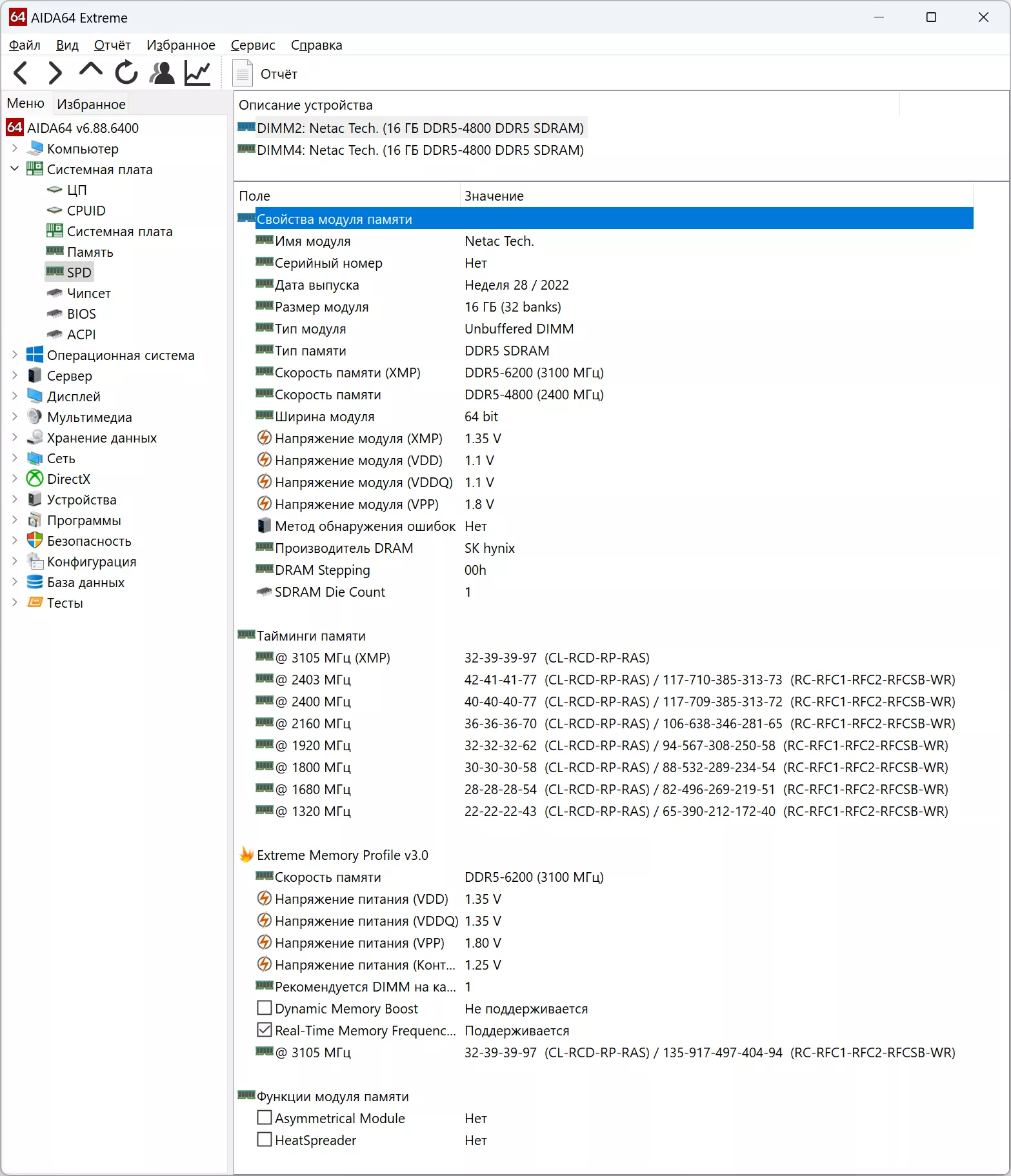
Task: Select the CPUID icon in tree
Action: click(55, 210)
